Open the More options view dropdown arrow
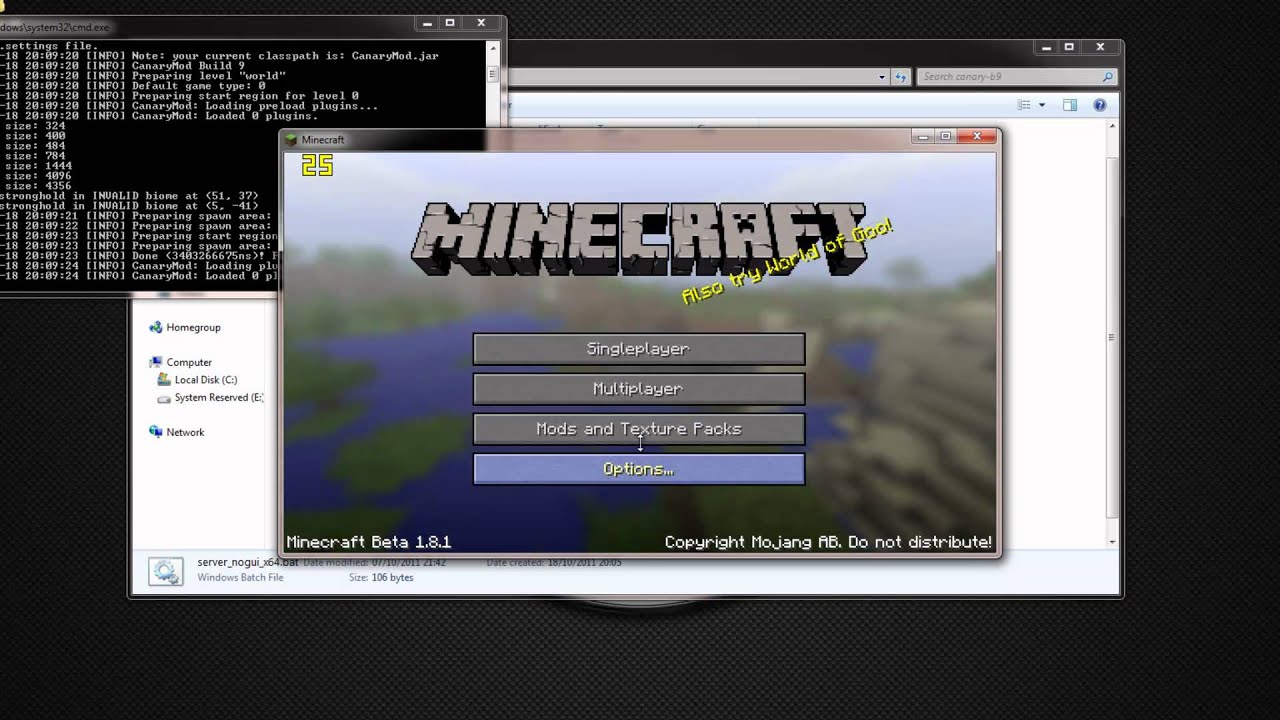This screenshot has width=1280, height=720. coord(1041,105)
